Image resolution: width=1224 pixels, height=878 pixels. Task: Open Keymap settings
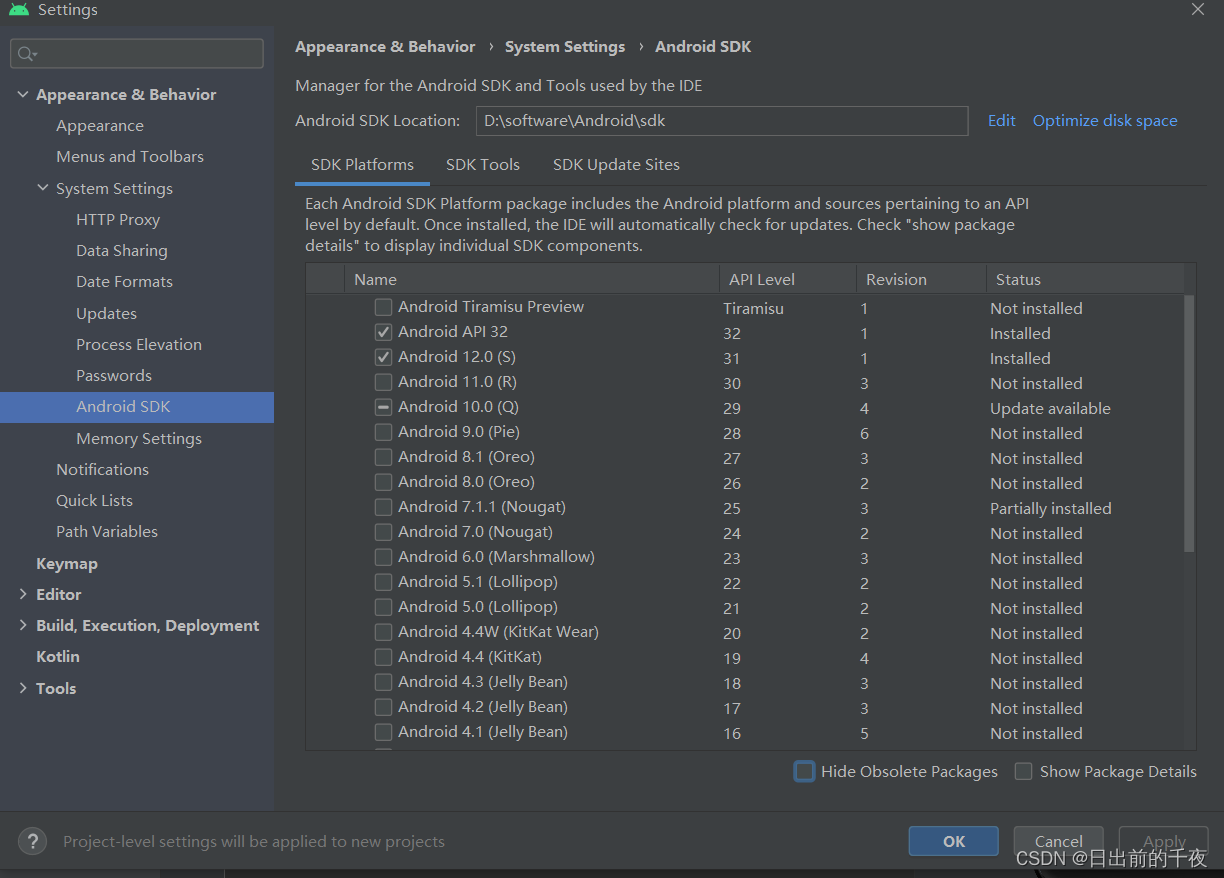click(x=67, y=563)
